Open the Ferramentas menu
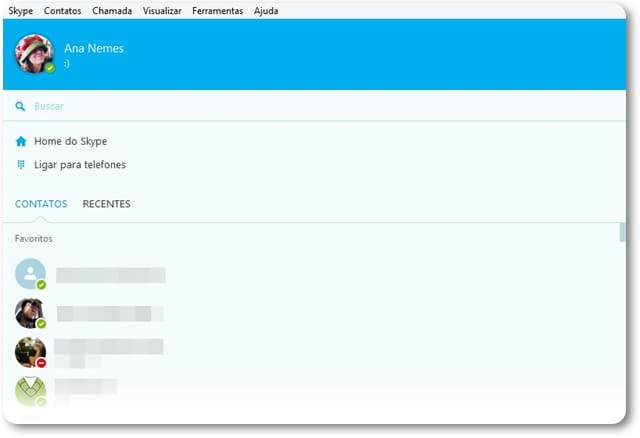 tap(218, 11)
